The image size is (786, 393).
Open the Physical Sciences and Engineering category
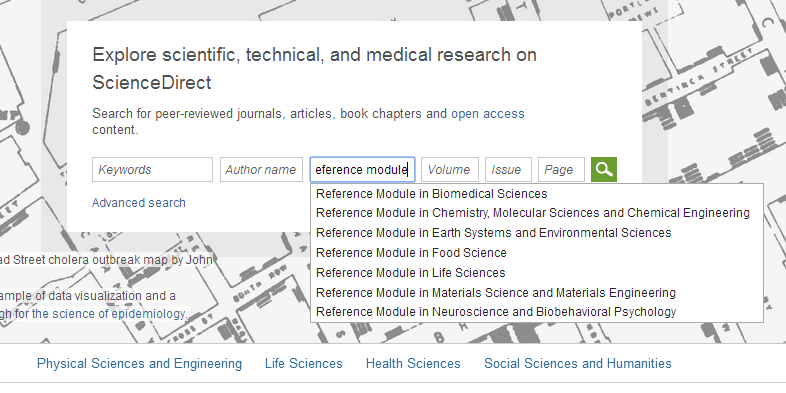(139, 363)
